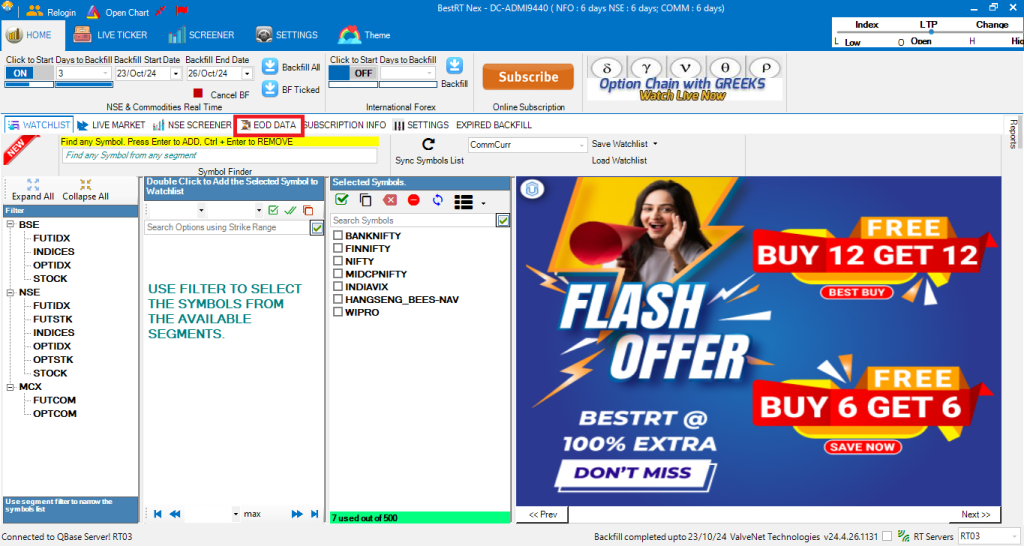Click in the Find any Symbol input field

point(219,155)
